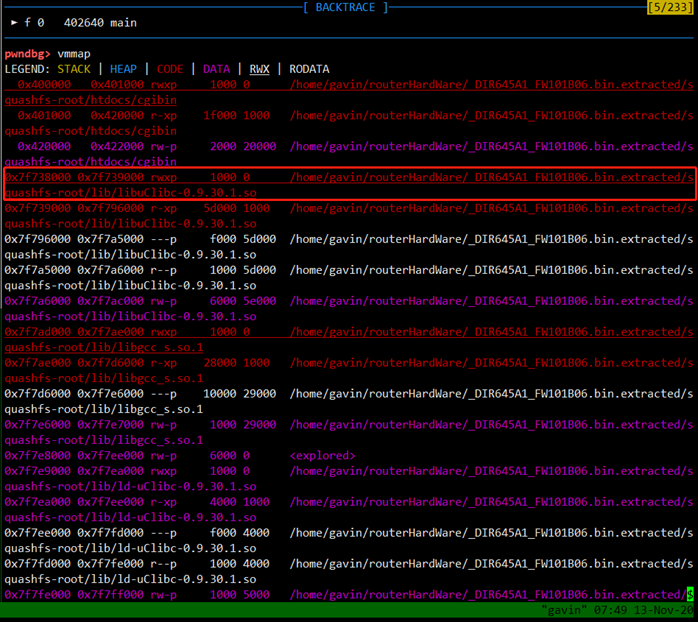Click libuClibc-0.9.30.1.so path in highlighted row
The image size is (698, 622).
click(x=130, y=193)
